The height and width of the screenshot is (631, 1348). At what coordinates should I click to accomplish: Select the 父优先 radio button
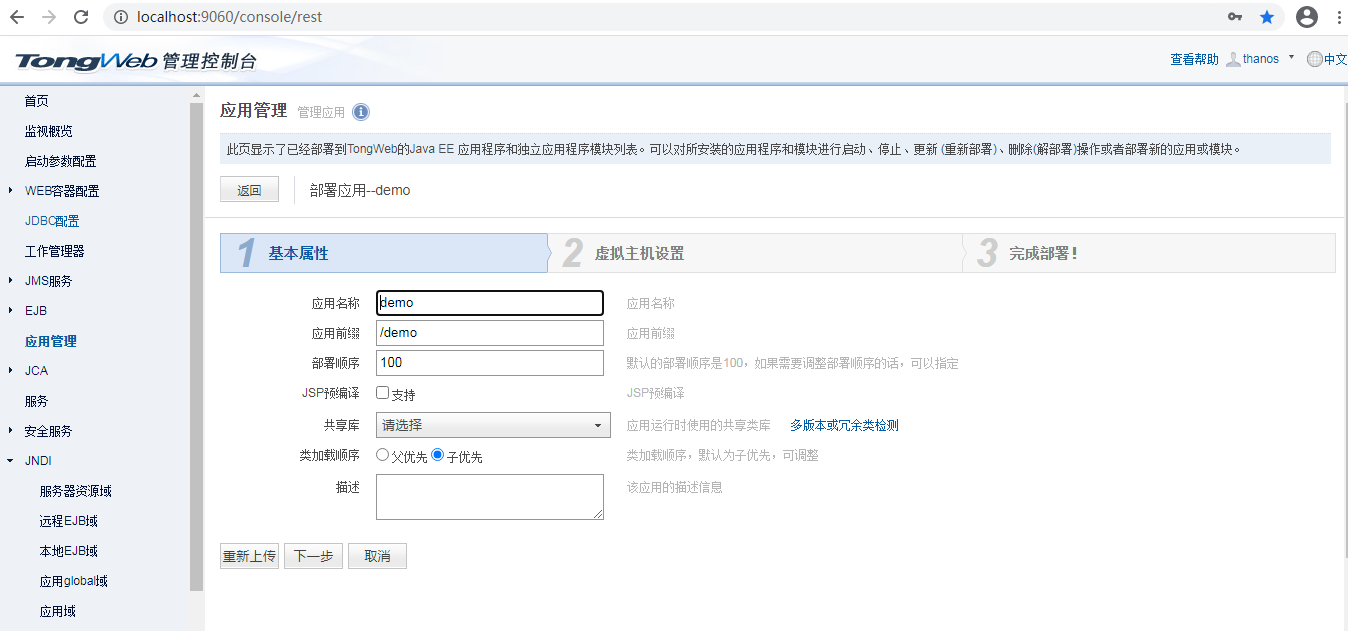(382, 455)
